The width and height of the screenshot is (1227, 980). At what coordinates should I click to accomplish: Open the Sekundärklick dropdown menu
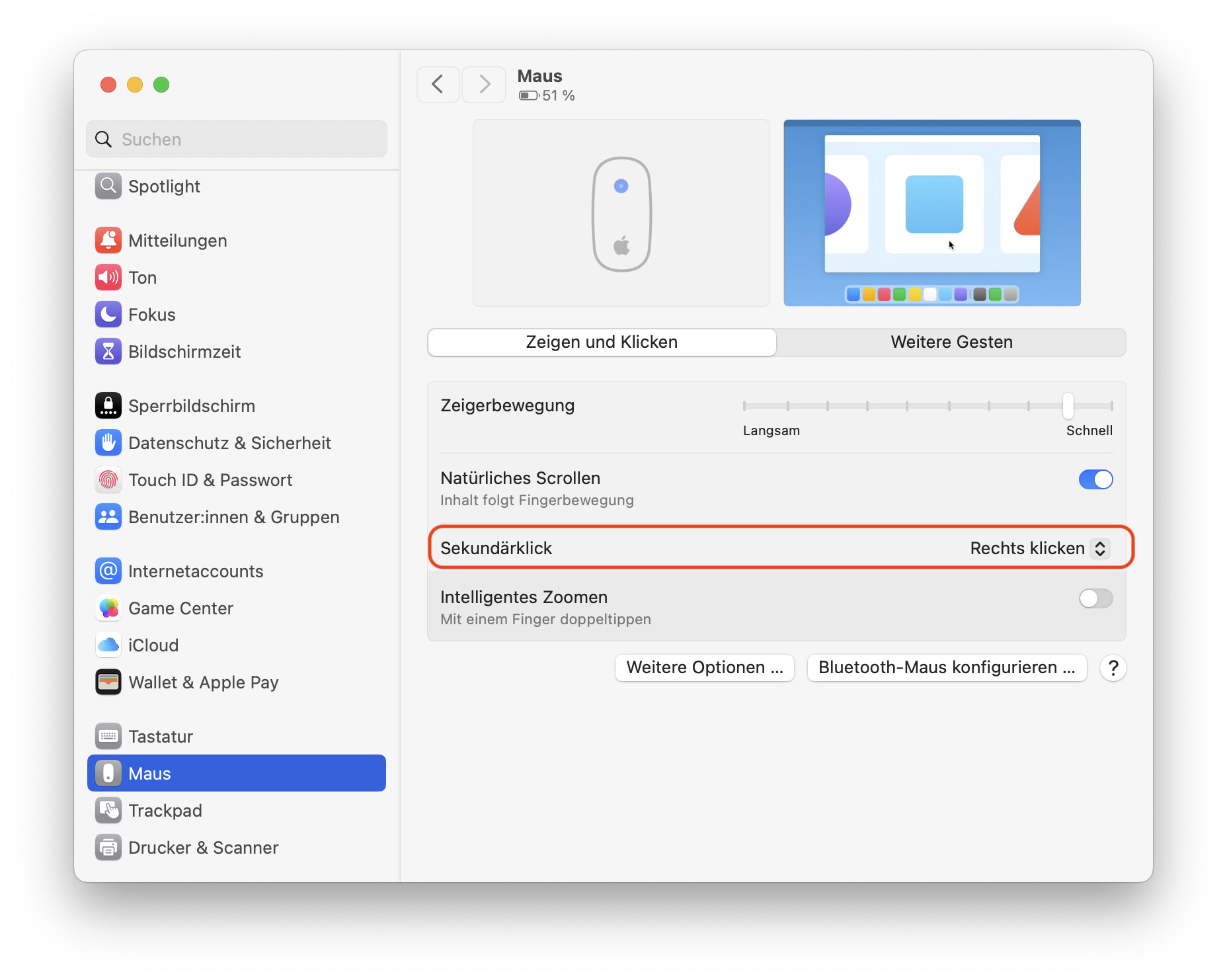(x=1038, y=549)
